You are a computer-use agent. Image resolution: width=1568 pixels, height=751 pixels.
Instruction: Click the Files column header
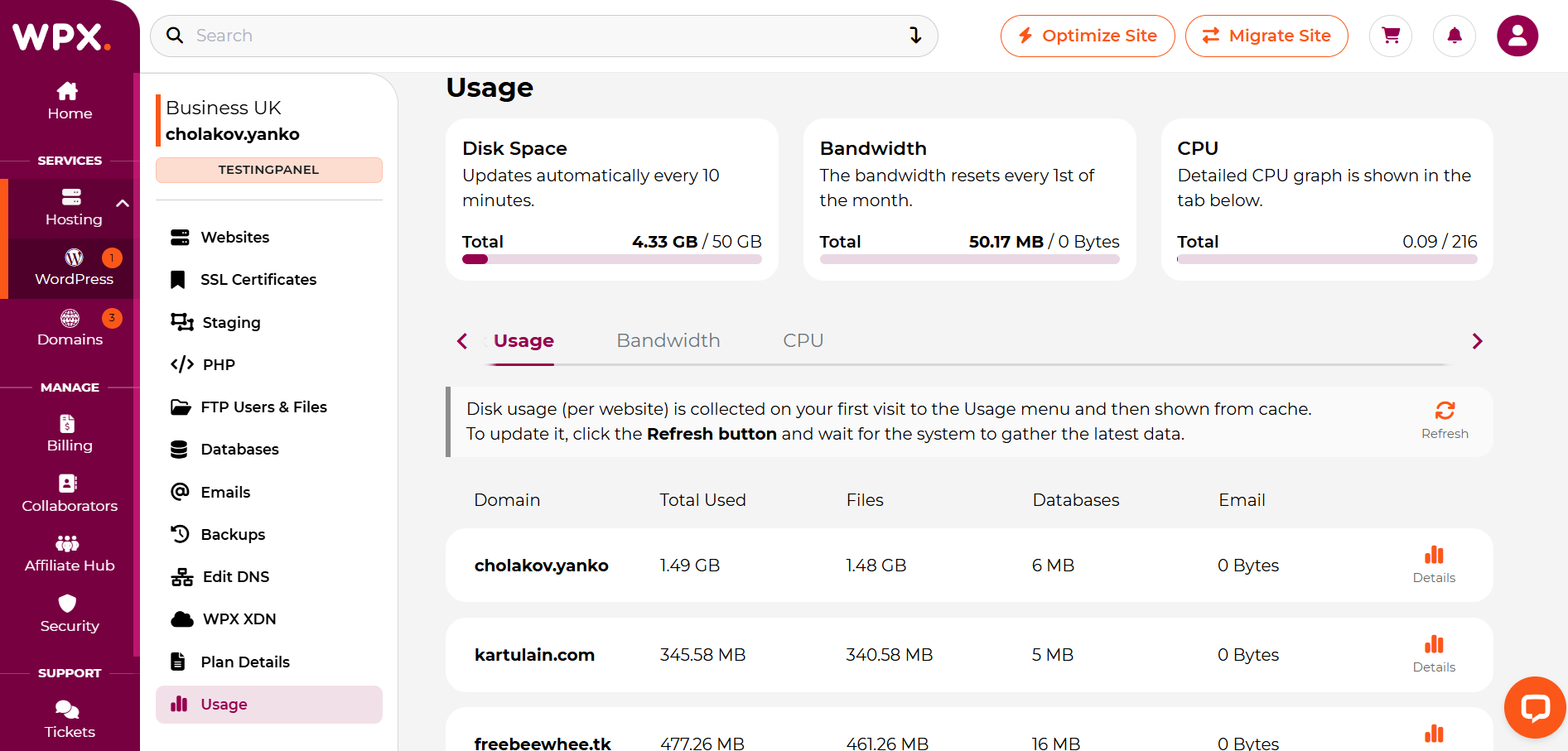pyautogui.click(x=865, y=500)
